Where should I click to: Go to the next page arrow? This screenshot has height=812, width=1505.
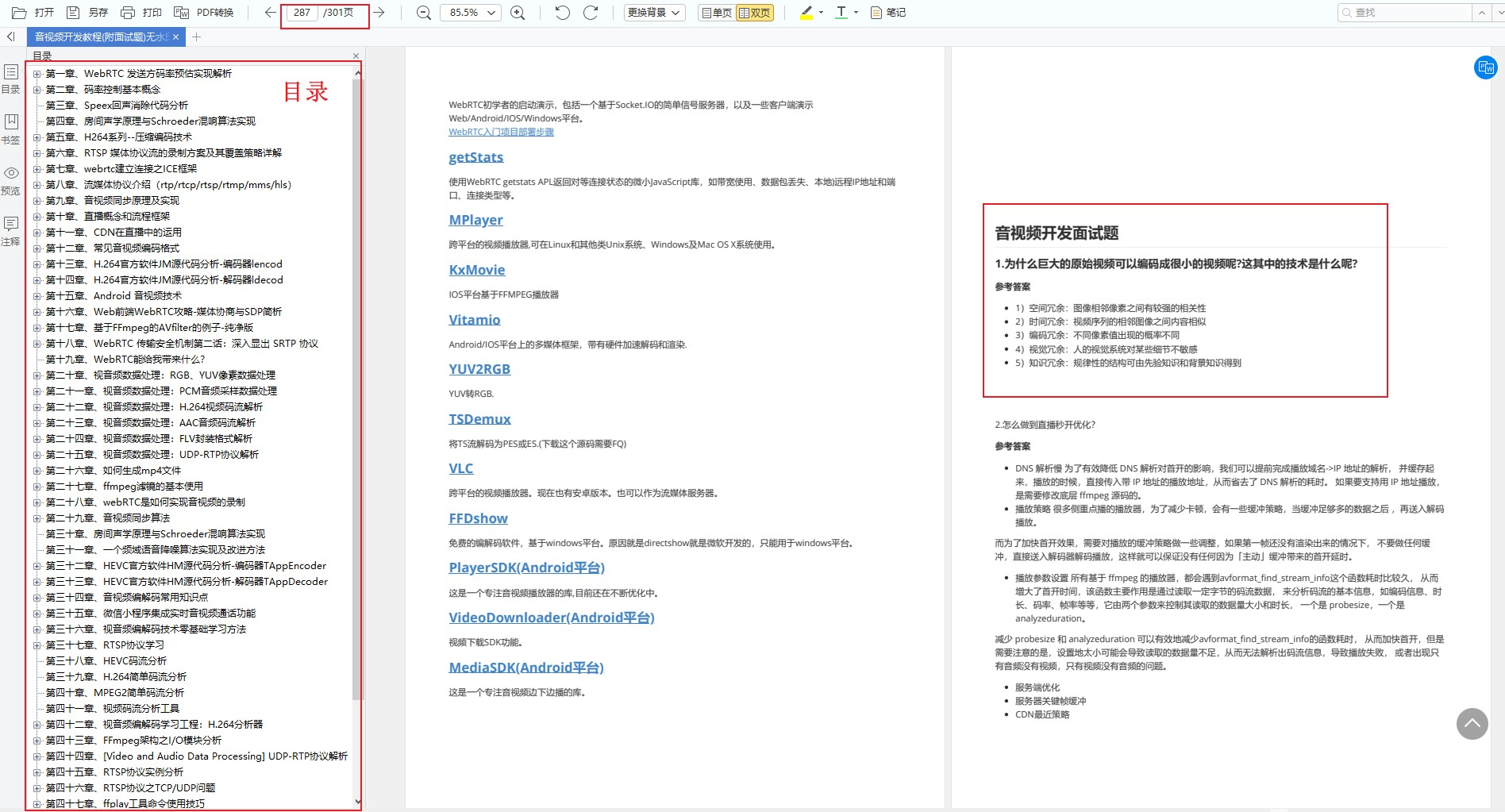[379, 13]
